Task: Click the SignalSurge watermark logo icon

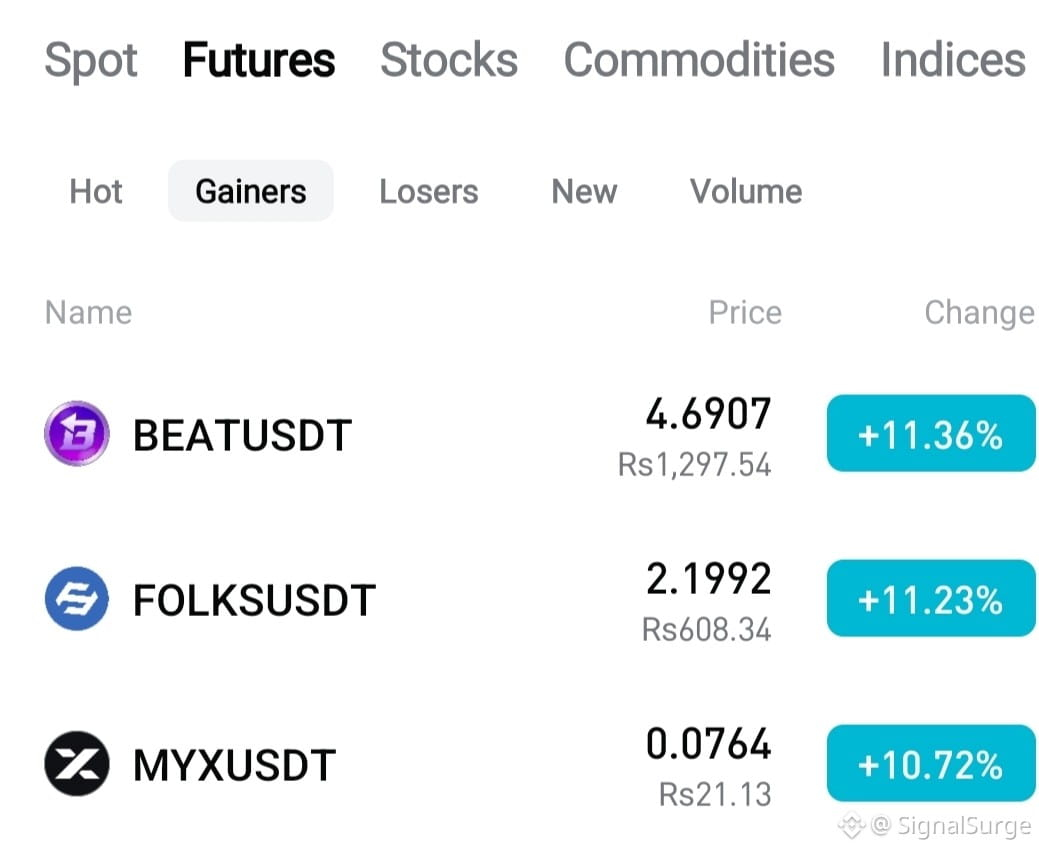Action: (852, 825)
